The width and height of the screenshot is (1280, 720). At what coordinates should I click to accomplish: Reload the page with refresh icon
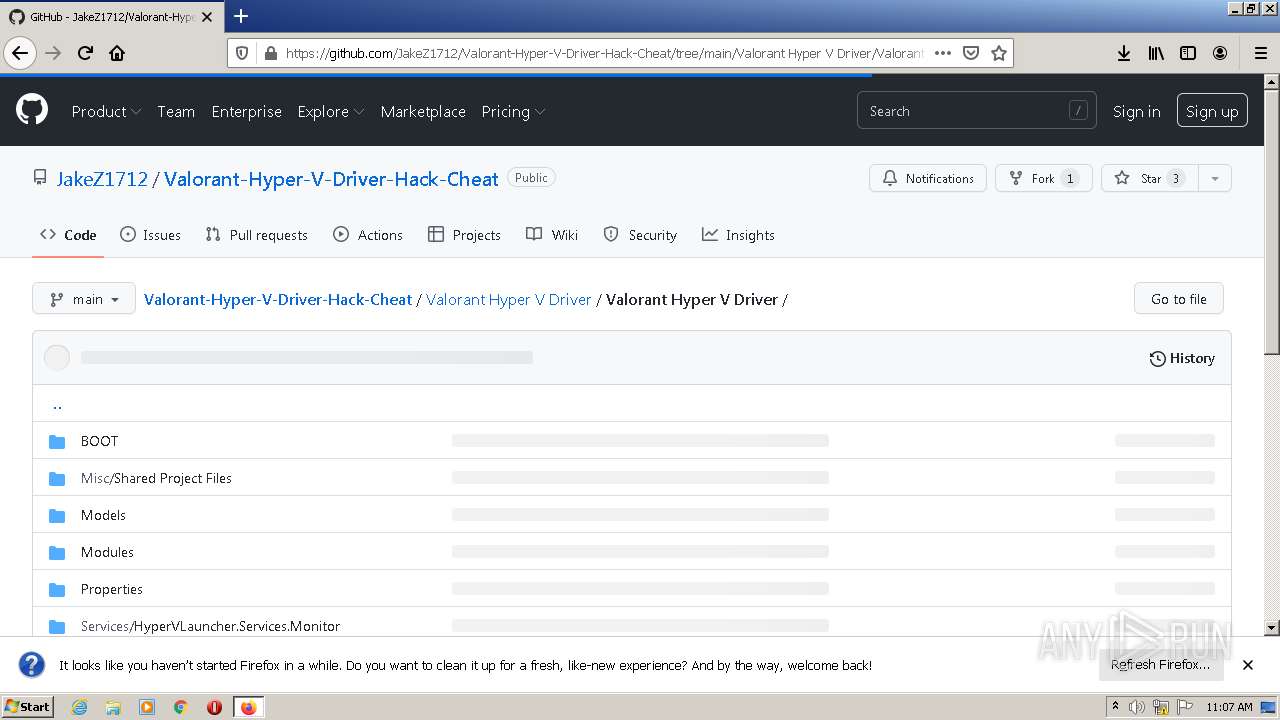click(x=85, y=53)
